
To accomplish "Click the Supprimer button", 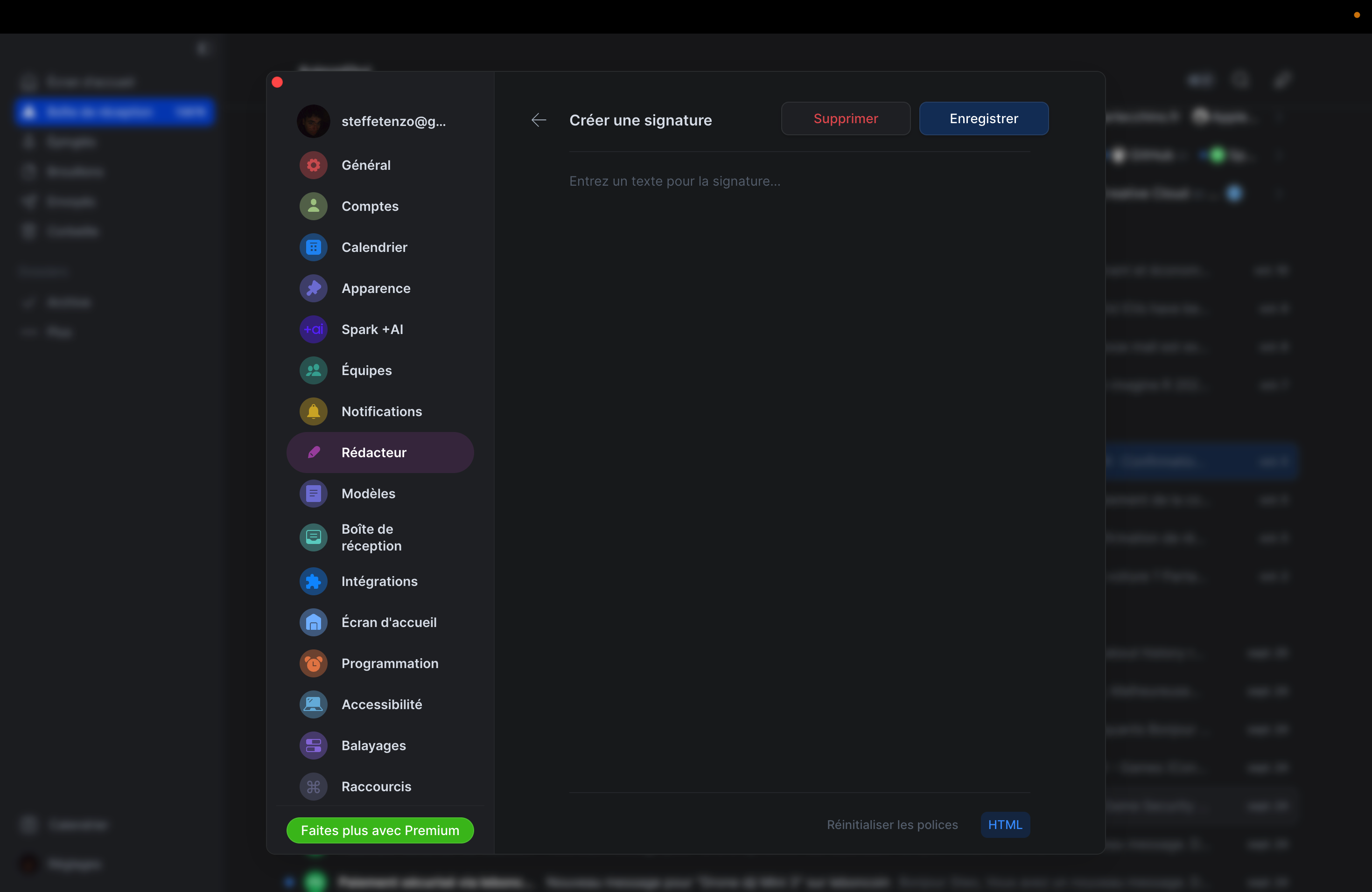I will tap(845, 118).
